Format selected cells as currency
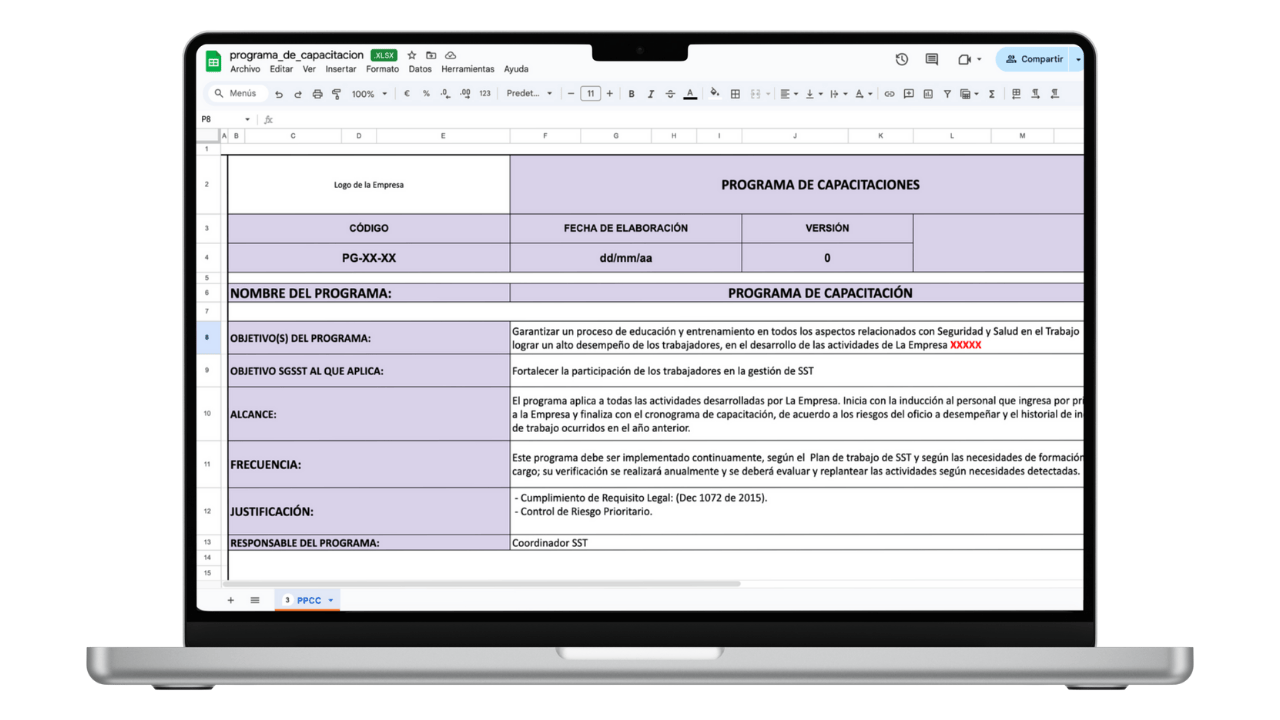The image size is (1280, 720). (406, 93)
